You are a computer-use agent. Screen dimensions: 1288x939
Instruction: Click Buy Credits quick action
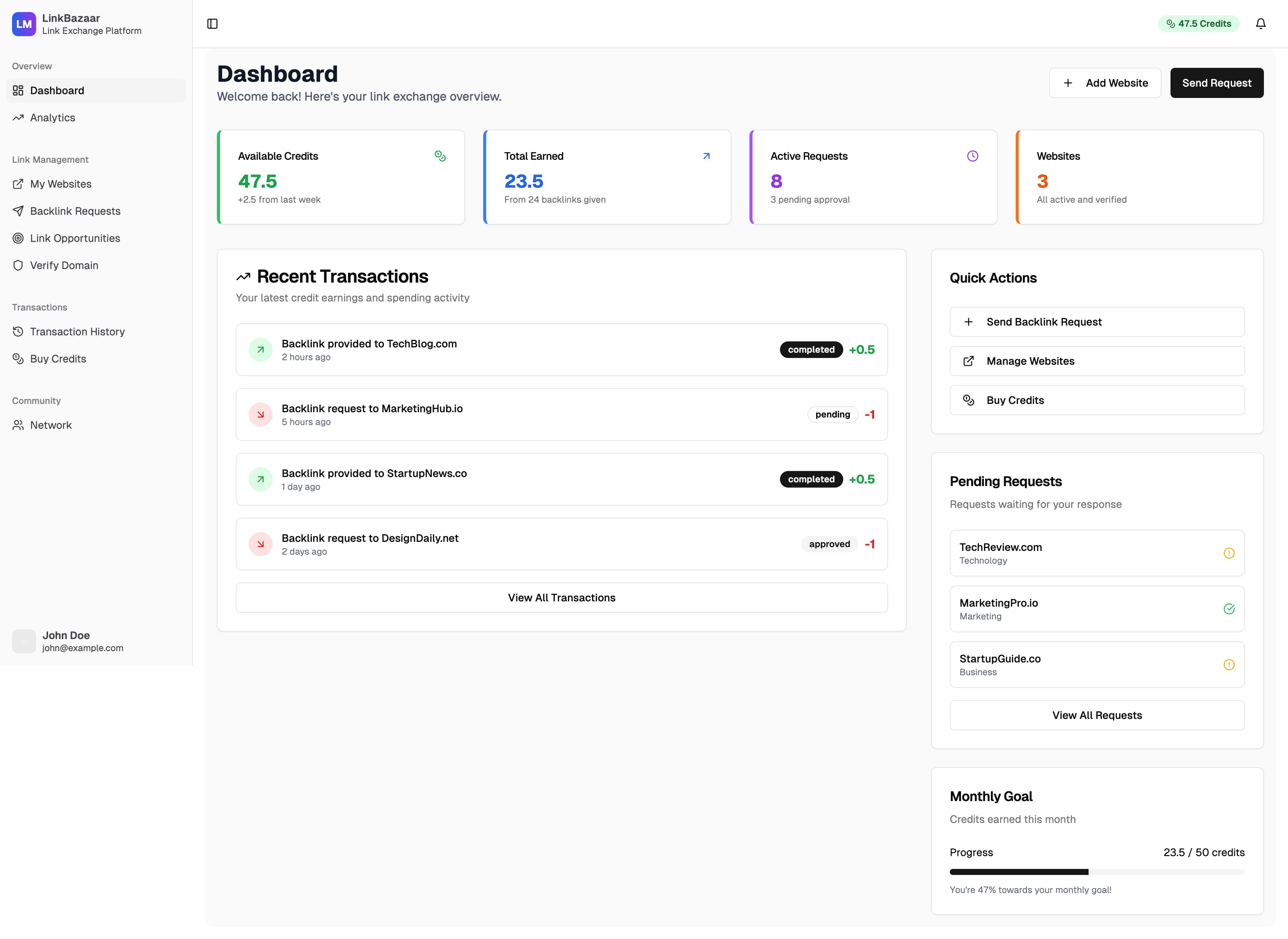[x=1097, y=400]
